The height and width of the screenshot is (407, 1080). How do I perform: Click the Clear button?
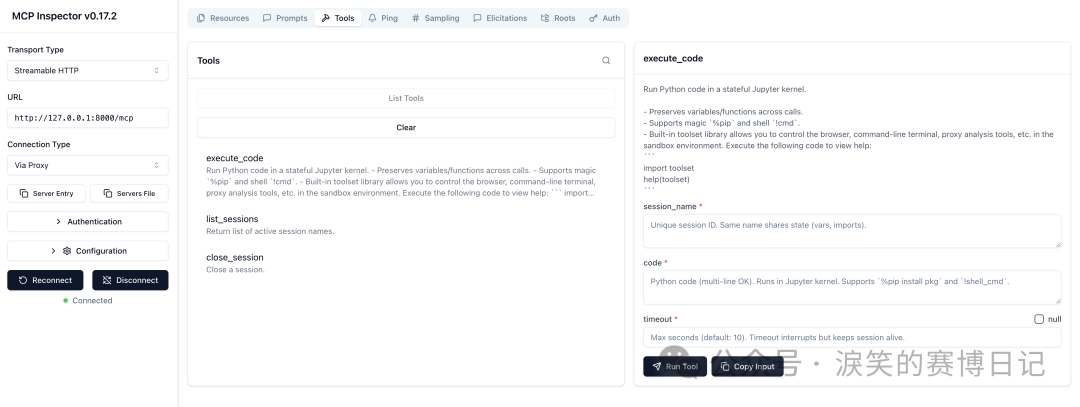pyautogui.click(x=406, y=127)
